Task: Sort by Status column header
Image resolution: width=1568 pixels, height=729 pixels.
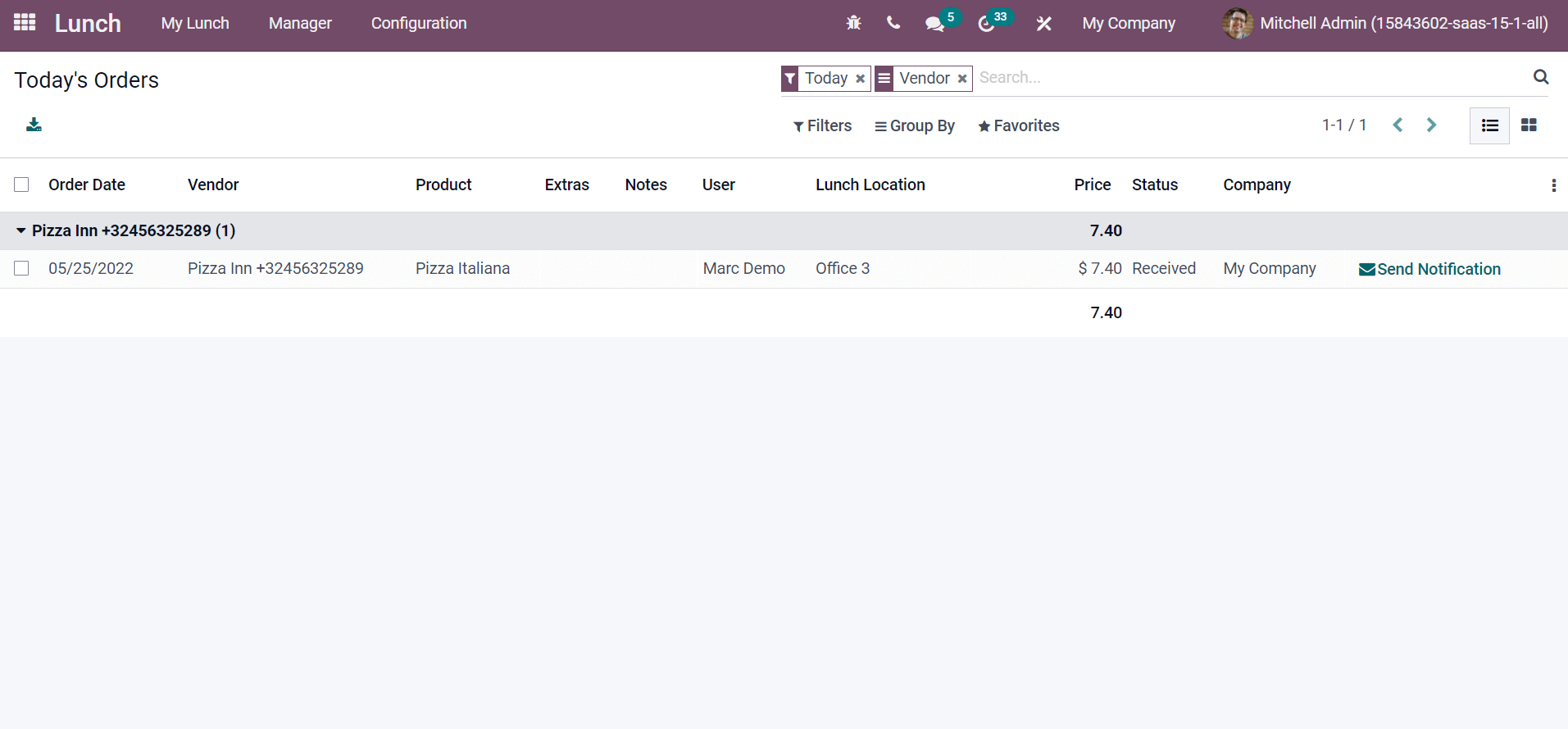Action: 1155,185
